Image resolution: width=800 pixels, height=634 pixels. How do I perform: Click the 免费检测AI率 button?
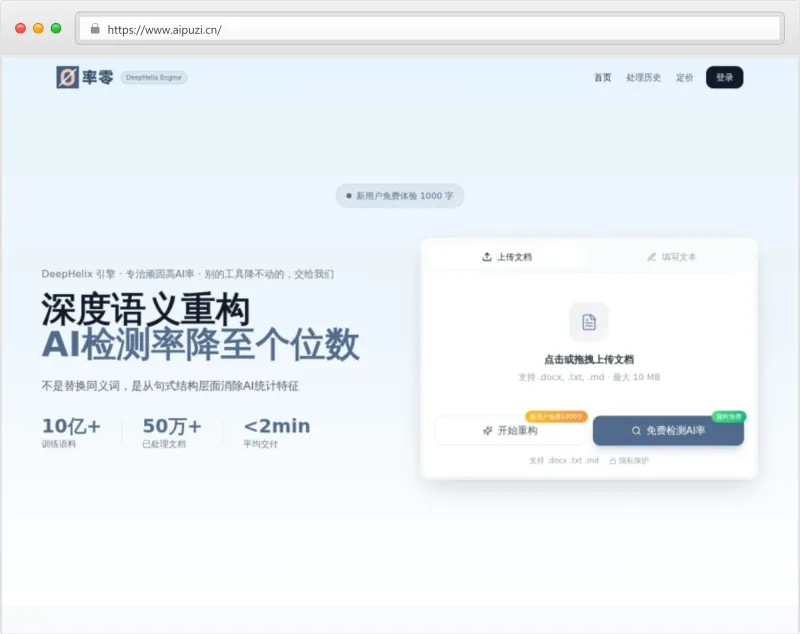(x=668, y=430)
